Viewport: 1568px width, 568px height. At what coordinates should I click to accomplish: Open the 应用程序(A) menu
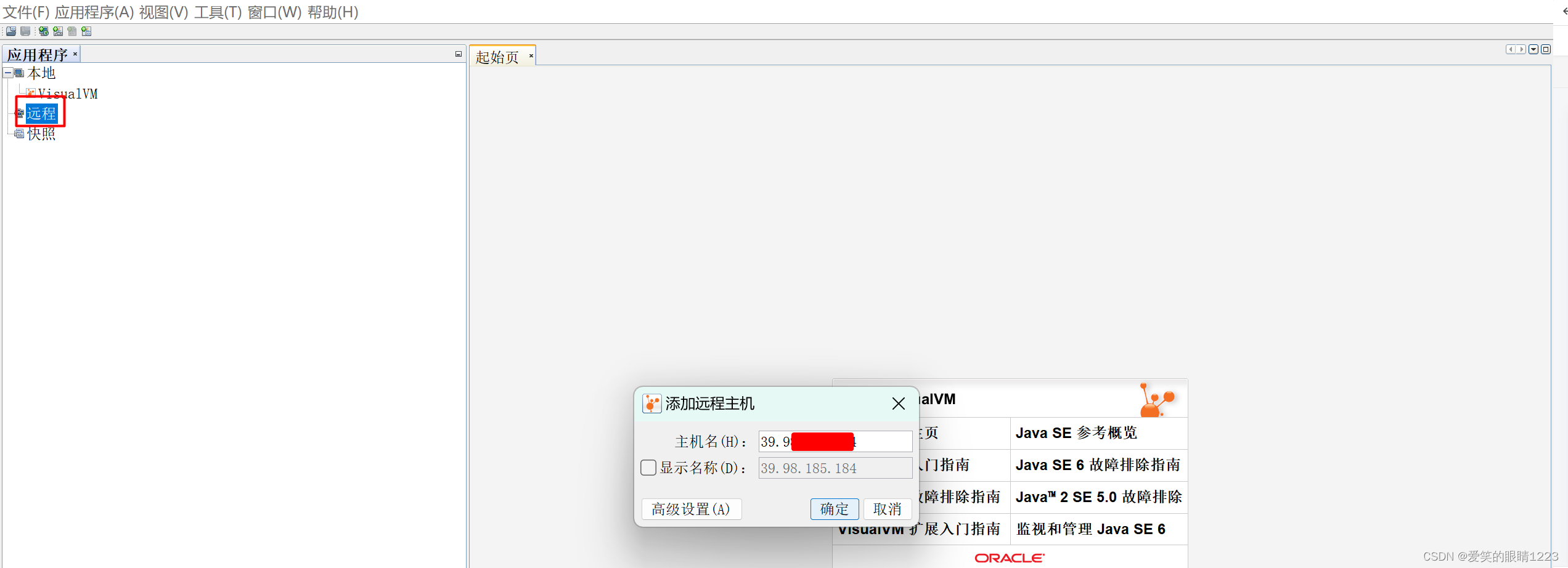(x=94, y=12)
